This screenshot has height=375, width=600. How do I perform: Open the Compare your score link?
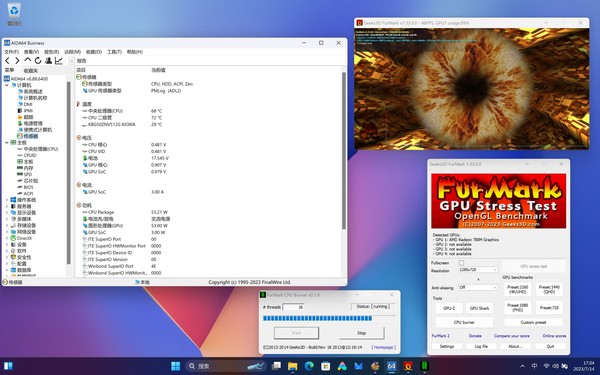pos(512,336)
